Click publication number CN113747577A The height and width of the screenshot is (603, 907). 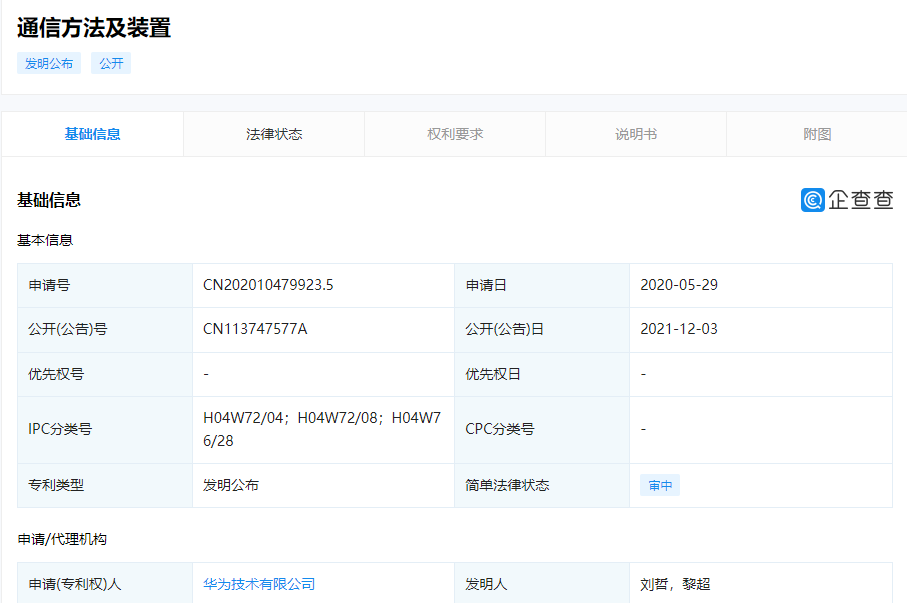coord(255,329)
